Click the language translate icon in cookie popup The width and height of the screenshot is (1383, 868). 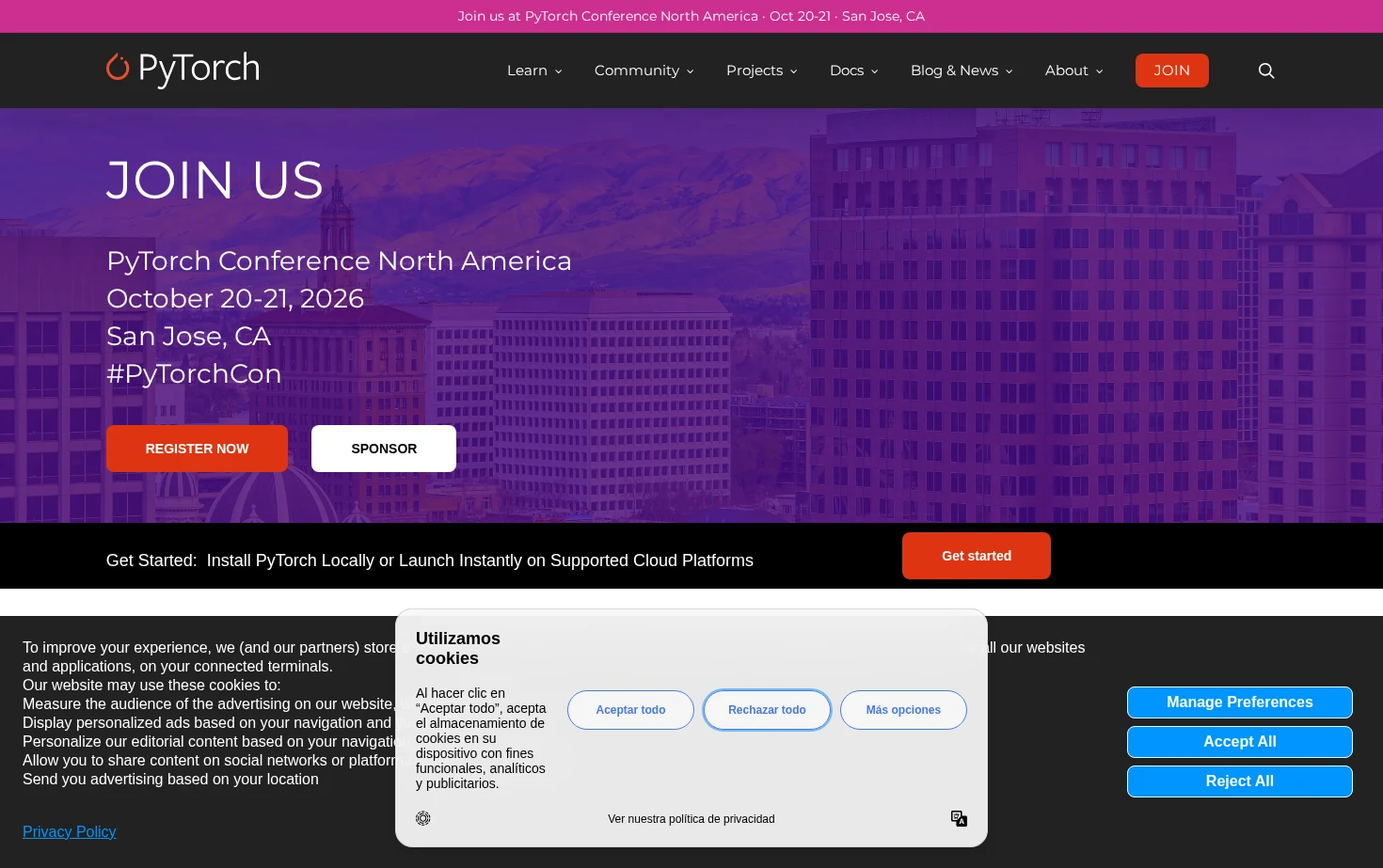coord(959,818)
